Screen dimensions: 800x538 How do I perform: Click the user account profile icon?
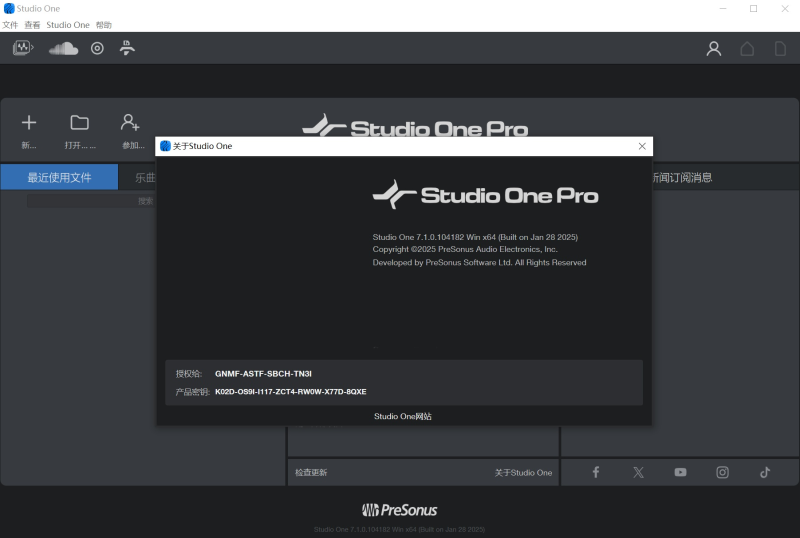tap(714, 48)
